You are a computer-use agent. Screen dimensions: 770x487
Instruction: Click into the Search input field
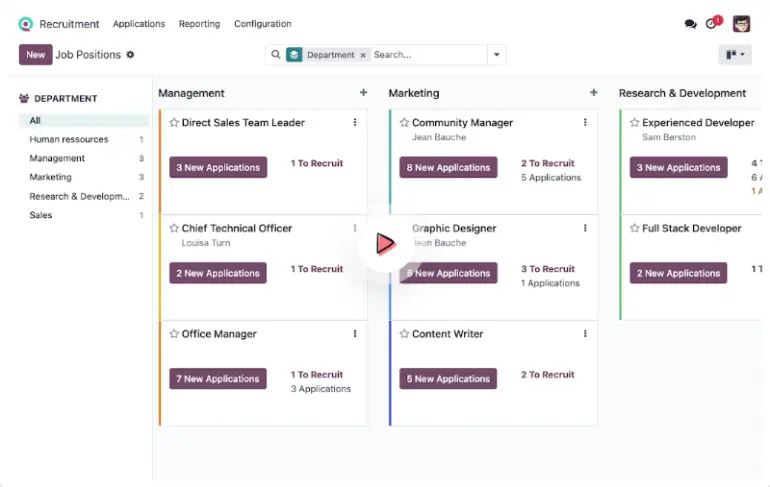point(427,55)
